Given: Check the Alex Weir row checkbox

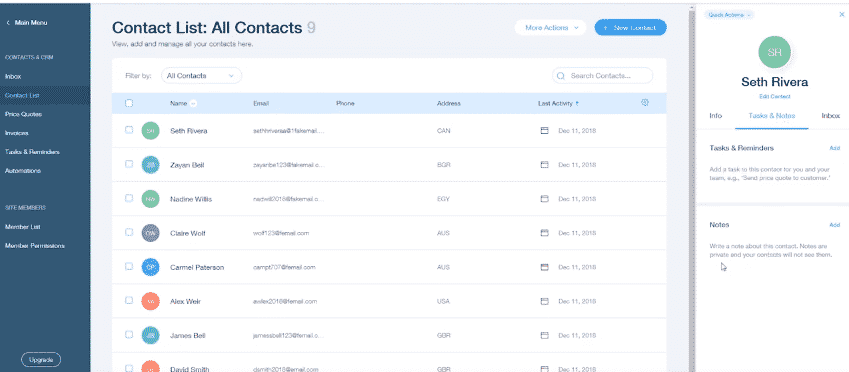Looking at the screenshot, I should coord(129,301).
